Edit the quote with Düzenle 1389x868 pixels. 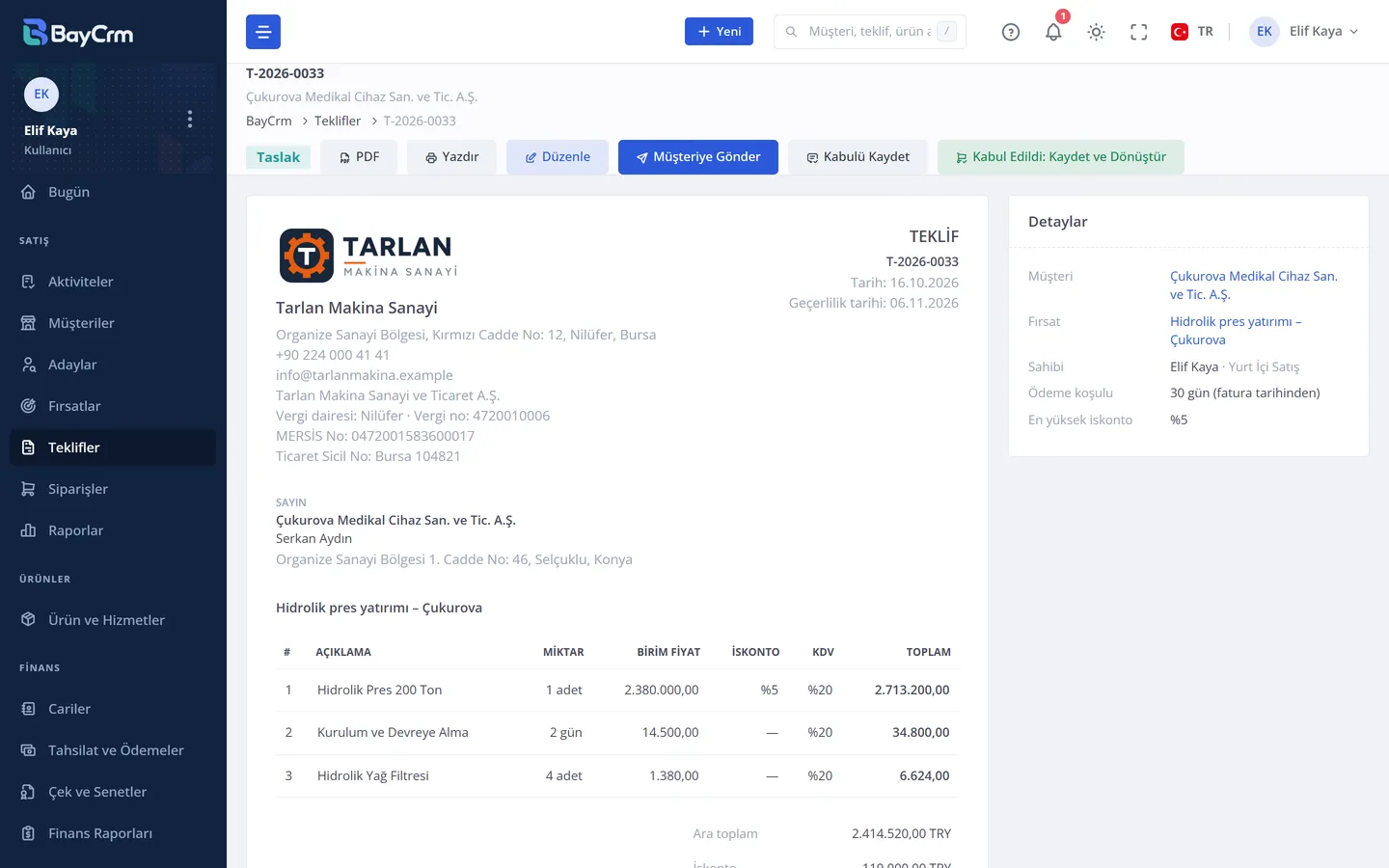pos(558,157)
